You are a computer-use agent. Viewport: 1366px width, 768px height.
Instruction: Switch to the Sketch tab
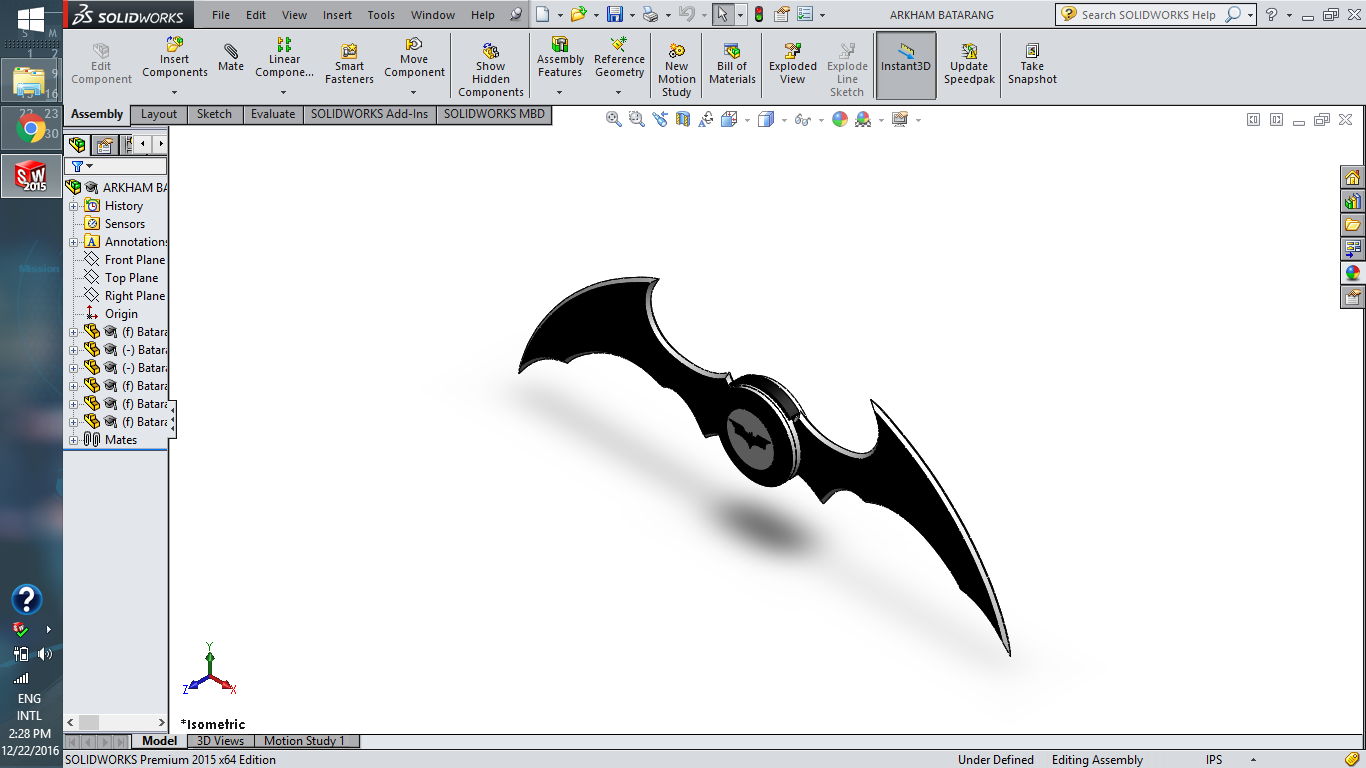click(x=214, y=114)
